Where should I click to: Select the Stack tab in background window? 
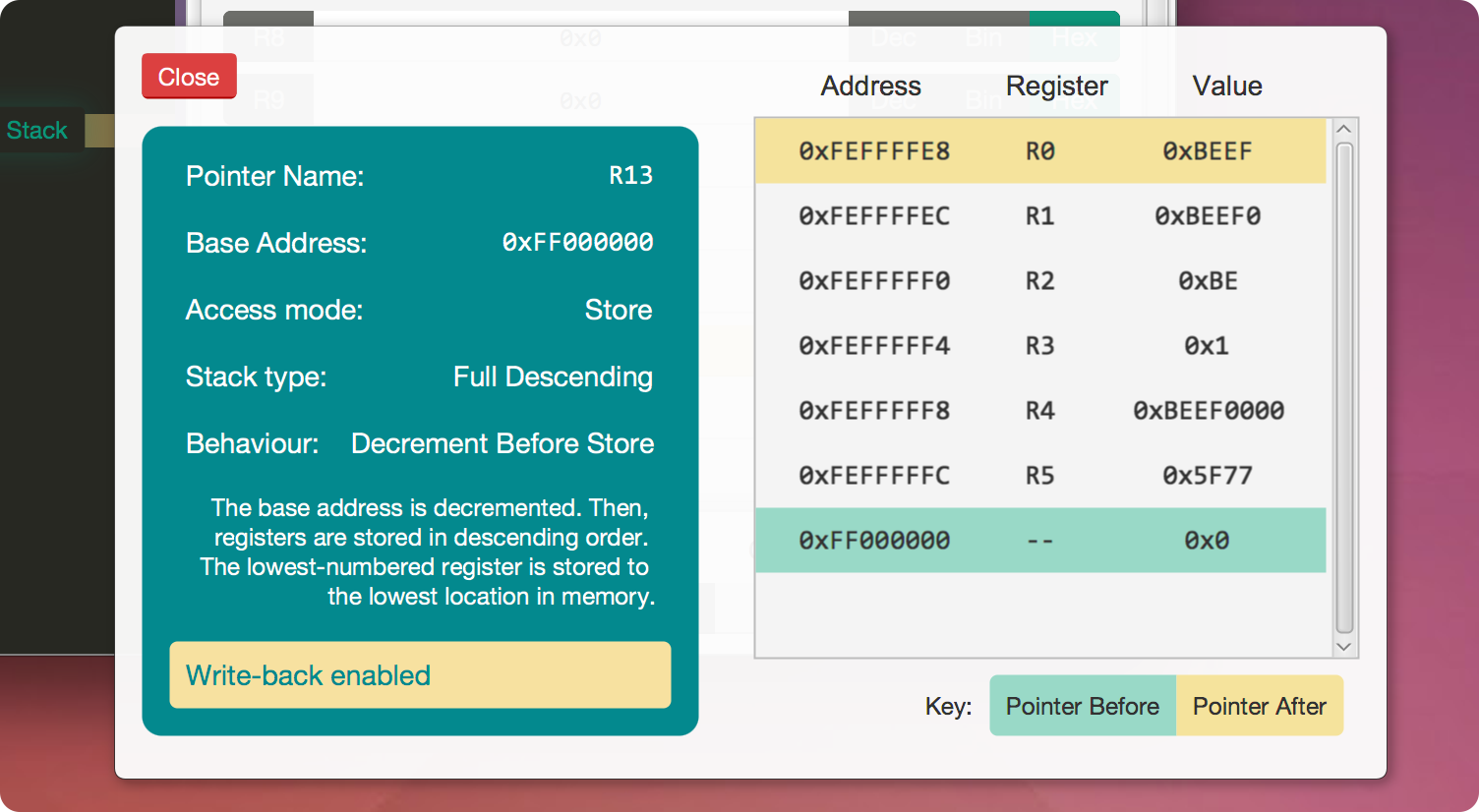click(37, 130)
